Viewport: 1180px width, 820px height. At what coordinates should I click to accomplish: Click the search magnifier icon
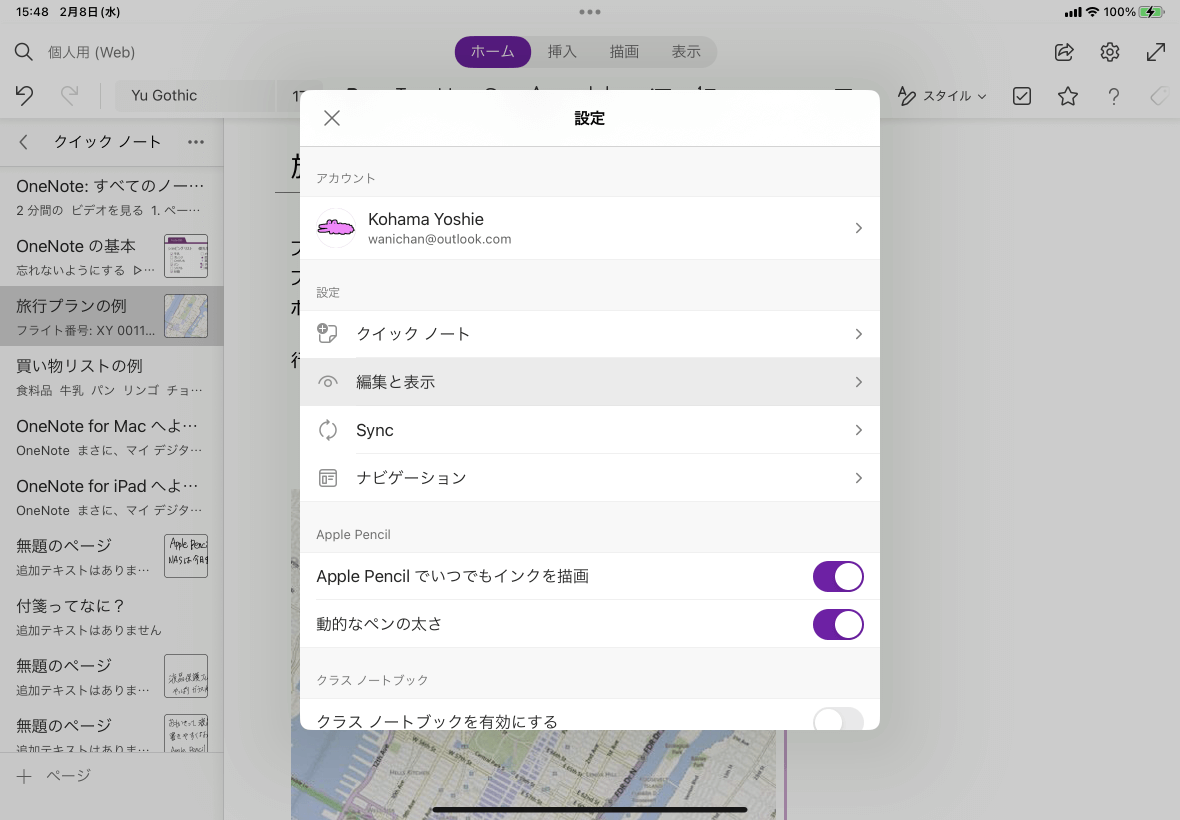(23, 52)
